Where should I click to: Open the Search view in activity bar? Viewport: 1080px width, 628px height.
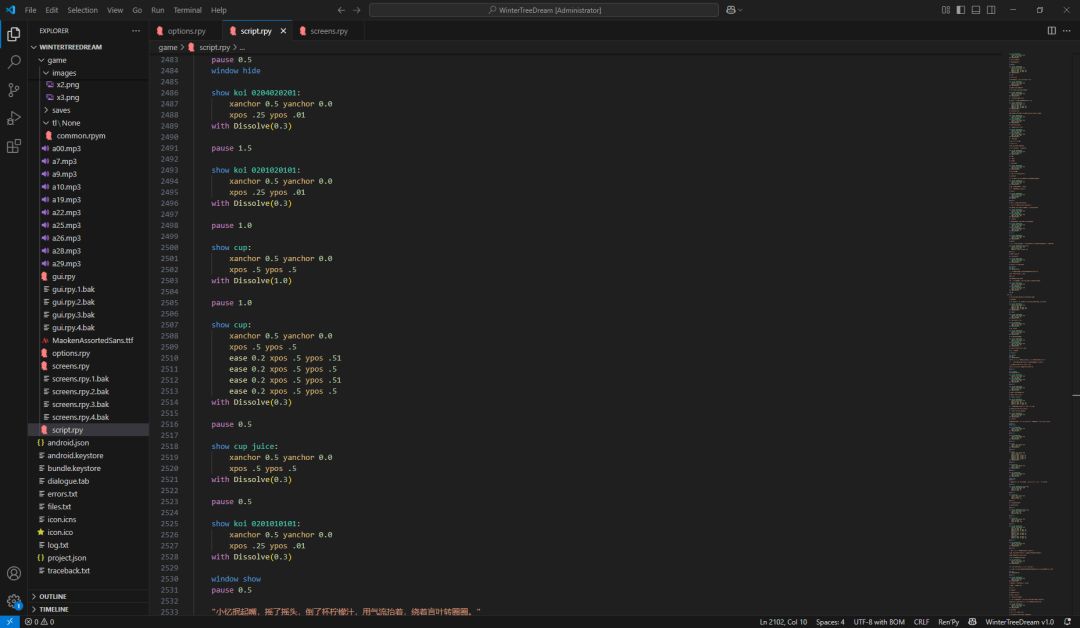coord(14,62)
